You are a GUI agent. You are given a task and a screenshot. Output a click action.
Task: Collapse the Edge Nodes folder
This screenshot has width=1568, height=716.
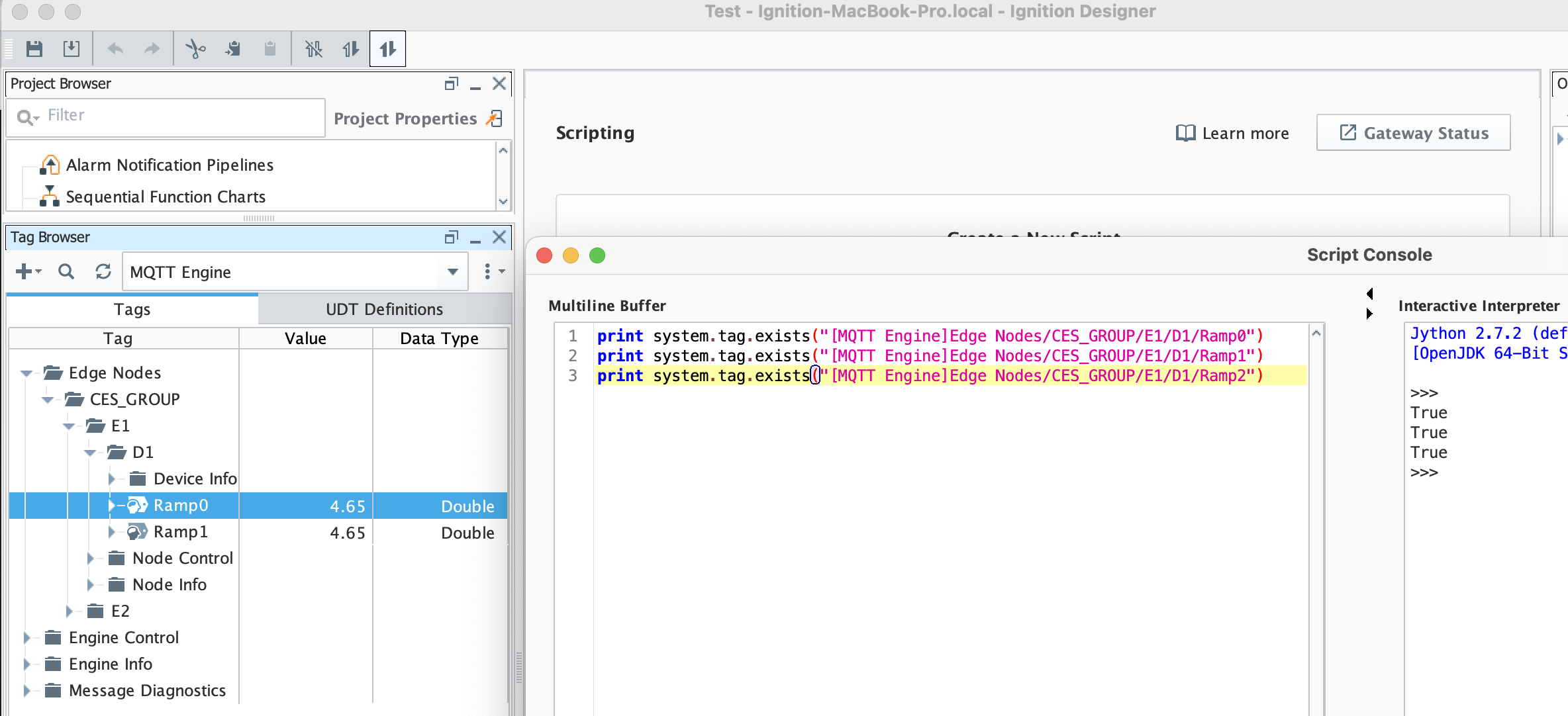[x=26, y=373]
